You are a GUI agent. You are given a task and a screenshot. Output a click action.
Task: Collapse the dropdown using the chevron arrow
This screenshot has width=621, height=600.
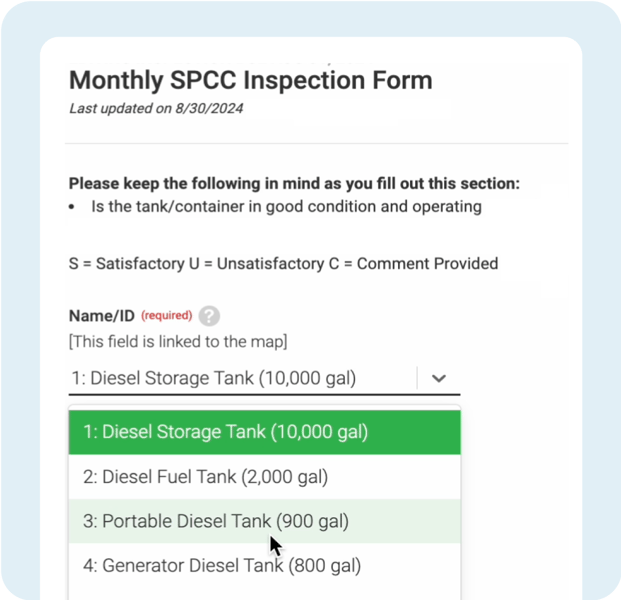[x=438, y=379]
